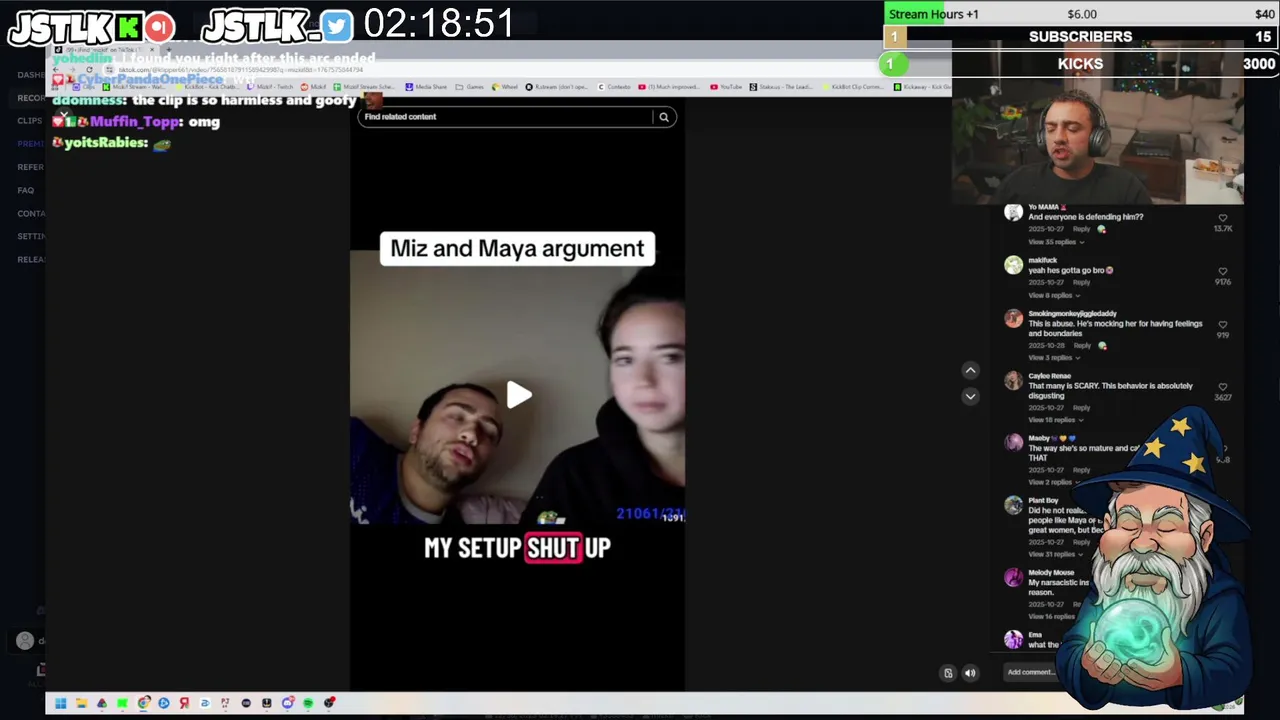The image size is (1280, 720).
Task: Click the Stream Hours +1 progress bar
Action: pos(1080,14)
